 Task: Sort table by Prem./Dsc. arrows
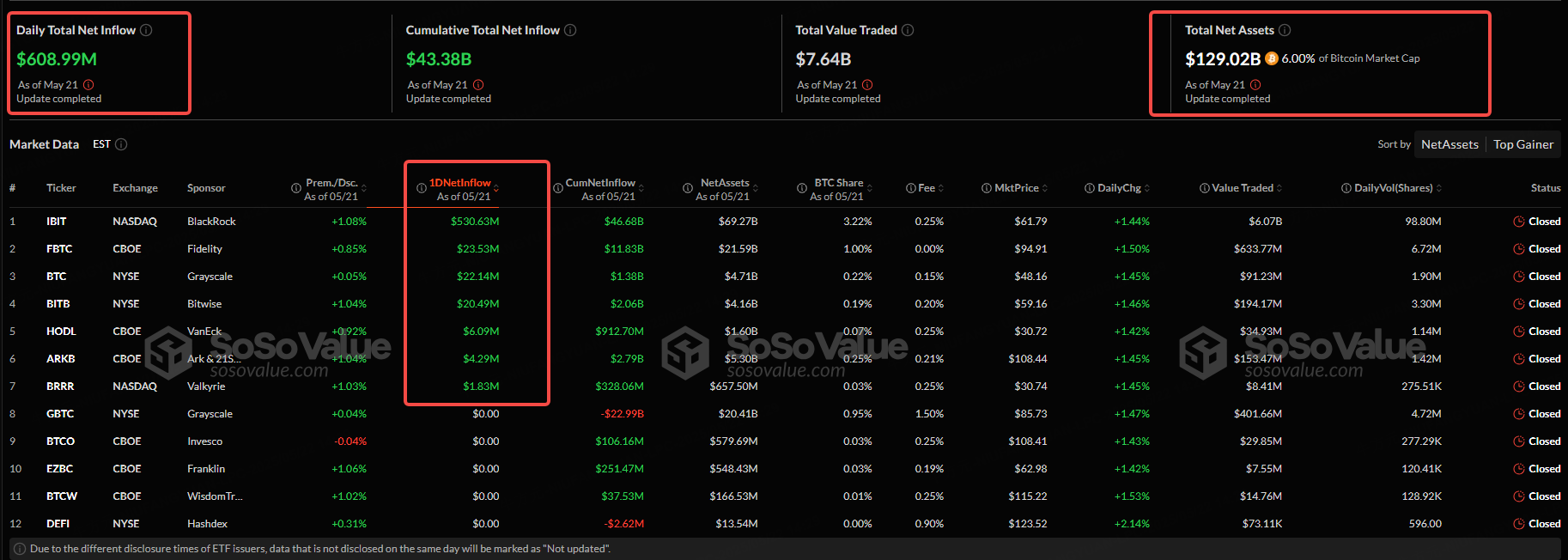(364, 188)
